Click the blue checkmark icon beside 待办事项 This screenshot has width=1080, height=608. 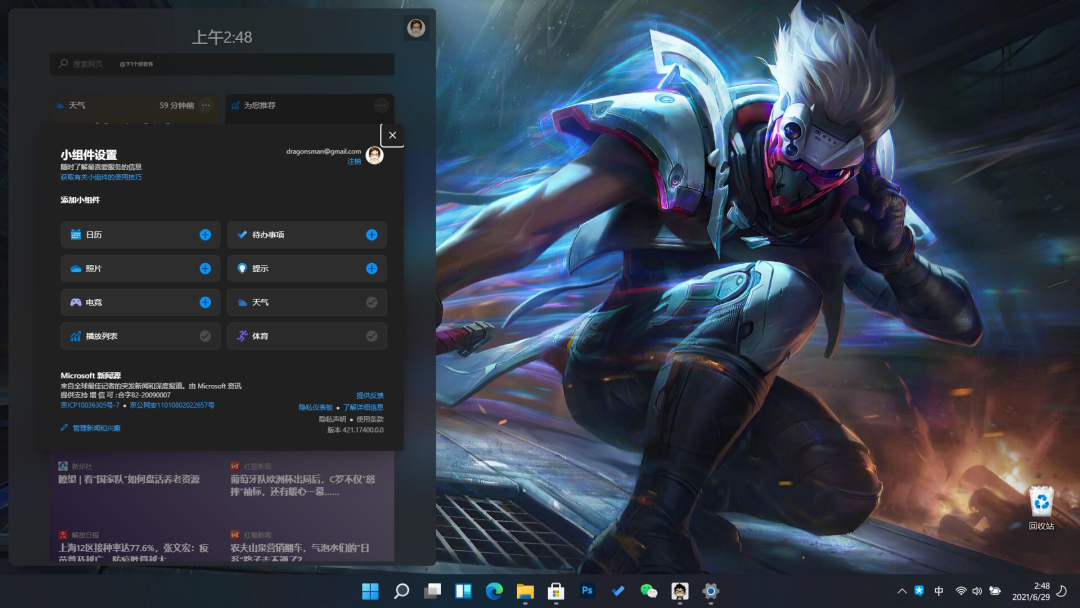point(242,235)
